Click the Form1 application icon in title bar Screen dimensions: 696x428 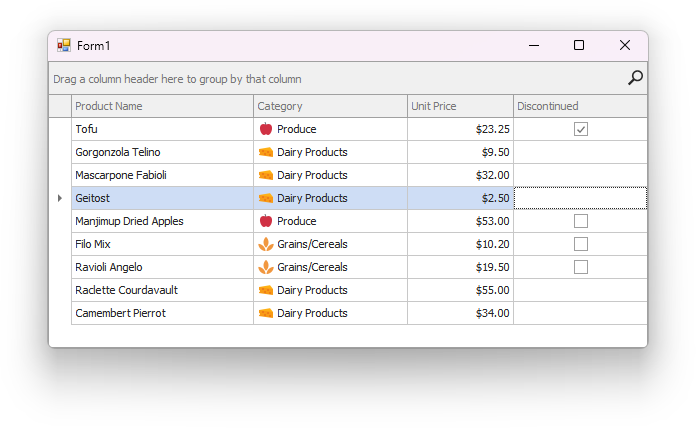[x=64, y=45]
